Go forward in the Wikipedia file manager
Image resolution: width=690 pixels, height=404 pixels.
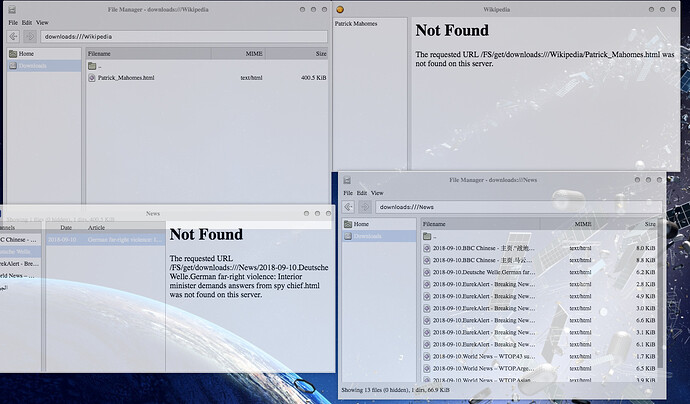[30, 37]
